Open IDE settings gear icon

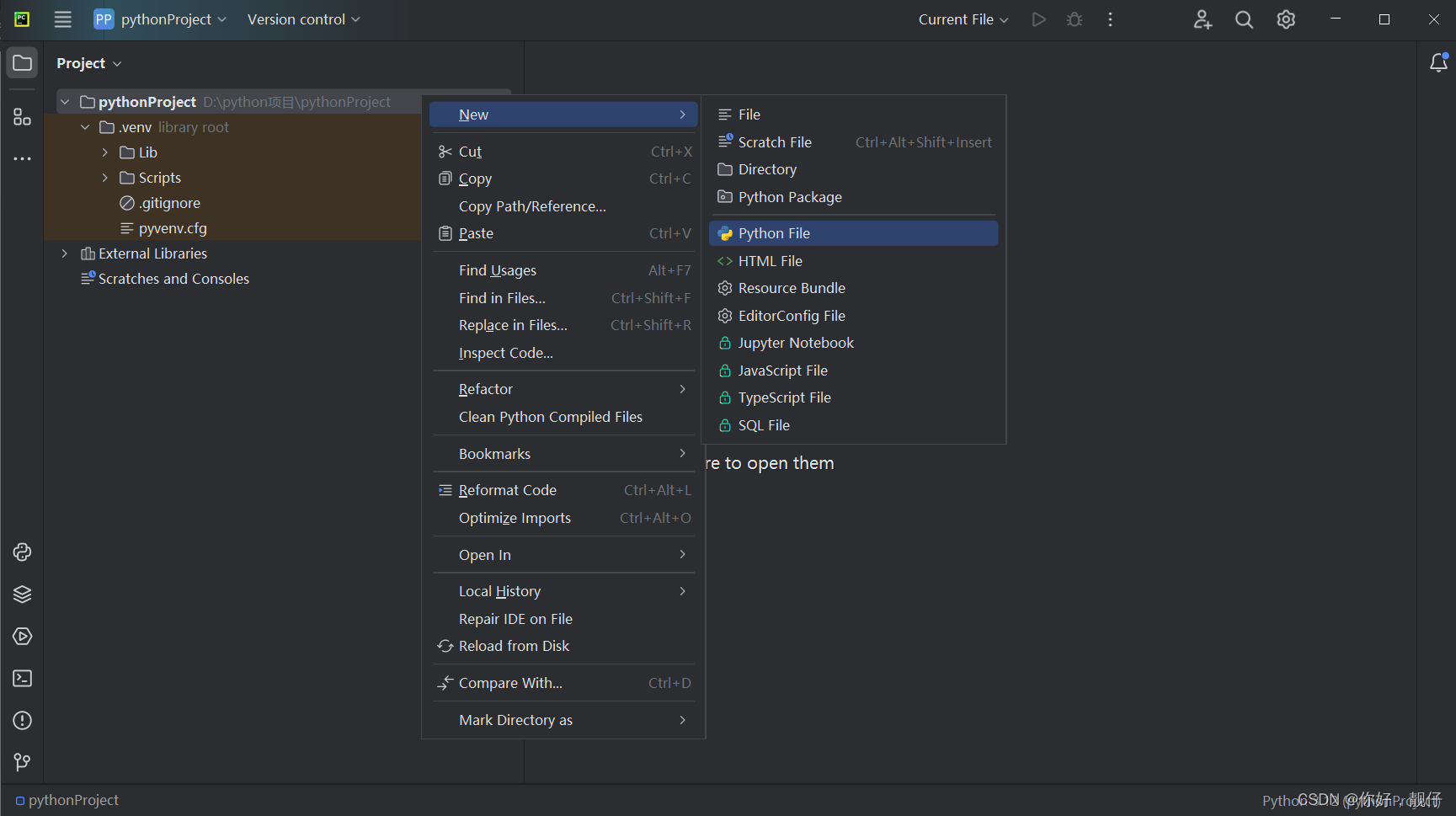pyautogui.click(x=1286, y=19)
